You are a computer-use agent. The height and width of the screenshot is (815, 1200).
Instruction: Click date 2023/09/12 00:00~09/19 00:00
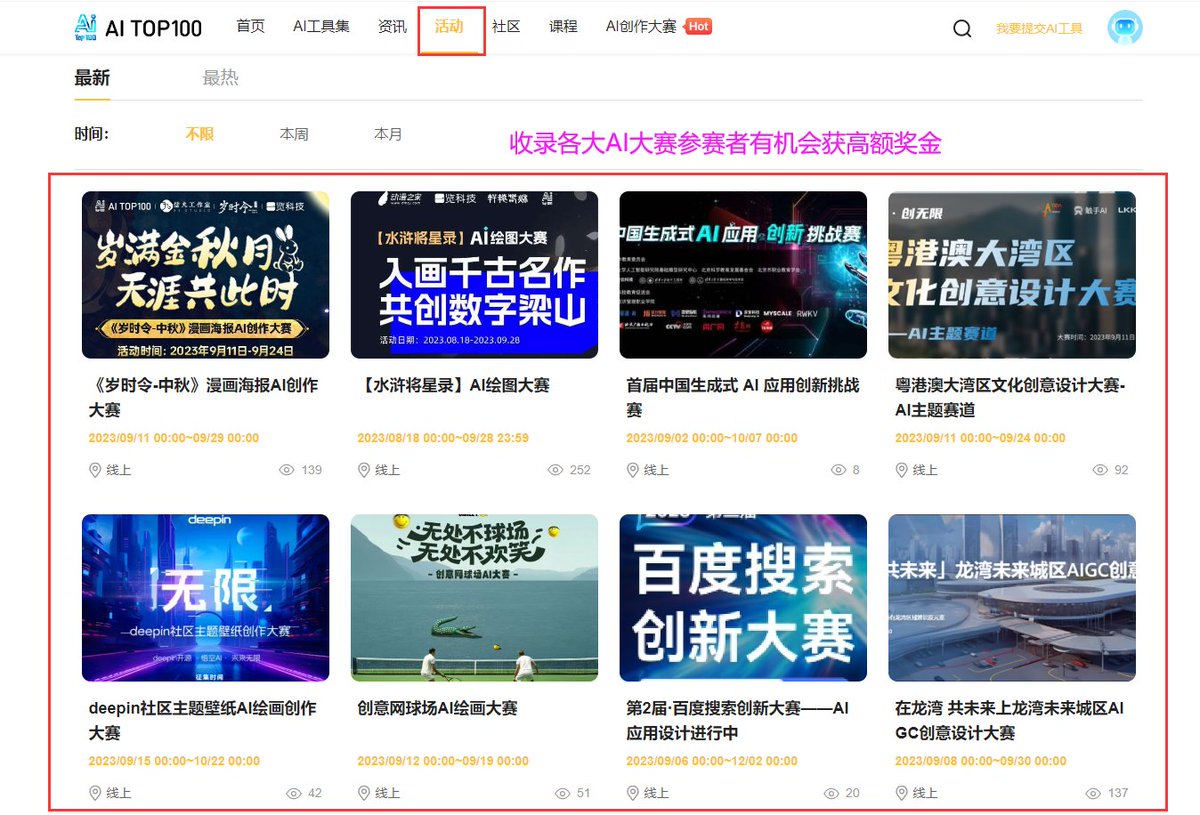[443, 761]
